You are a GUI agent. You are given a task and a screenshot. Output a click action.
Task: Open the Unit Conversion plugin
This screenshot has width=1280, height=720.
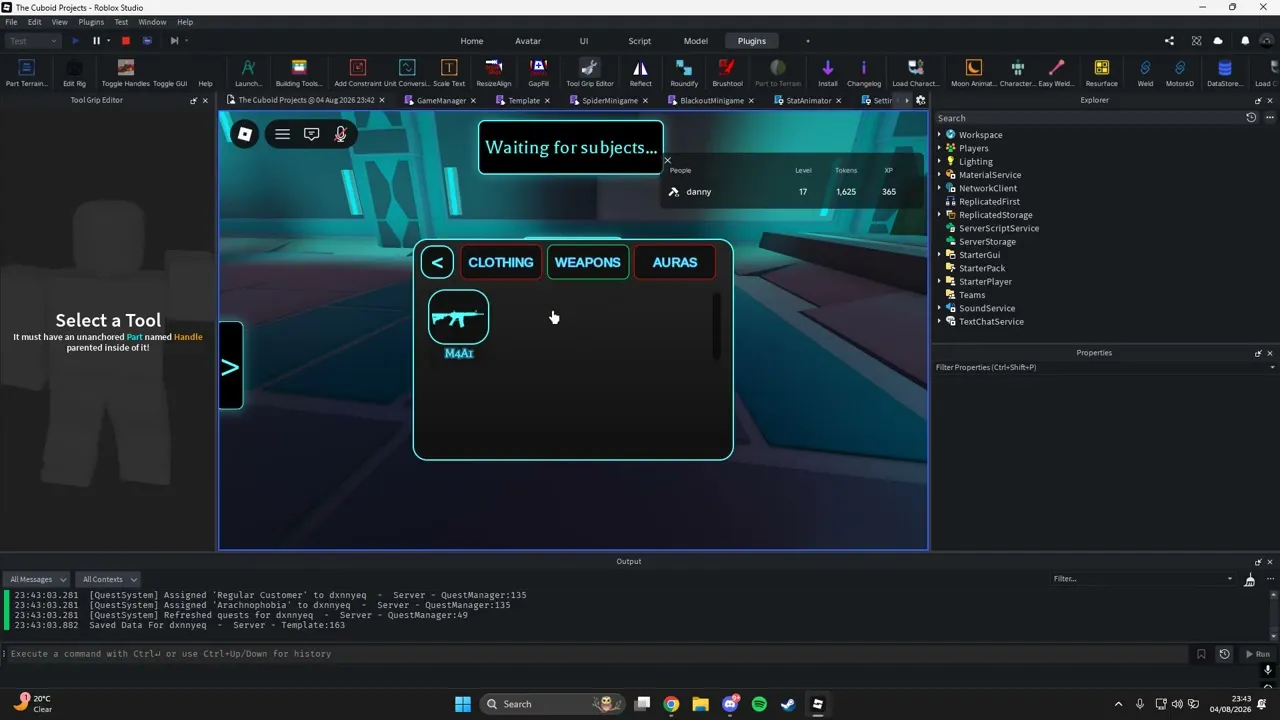click(x=406, y=72)
